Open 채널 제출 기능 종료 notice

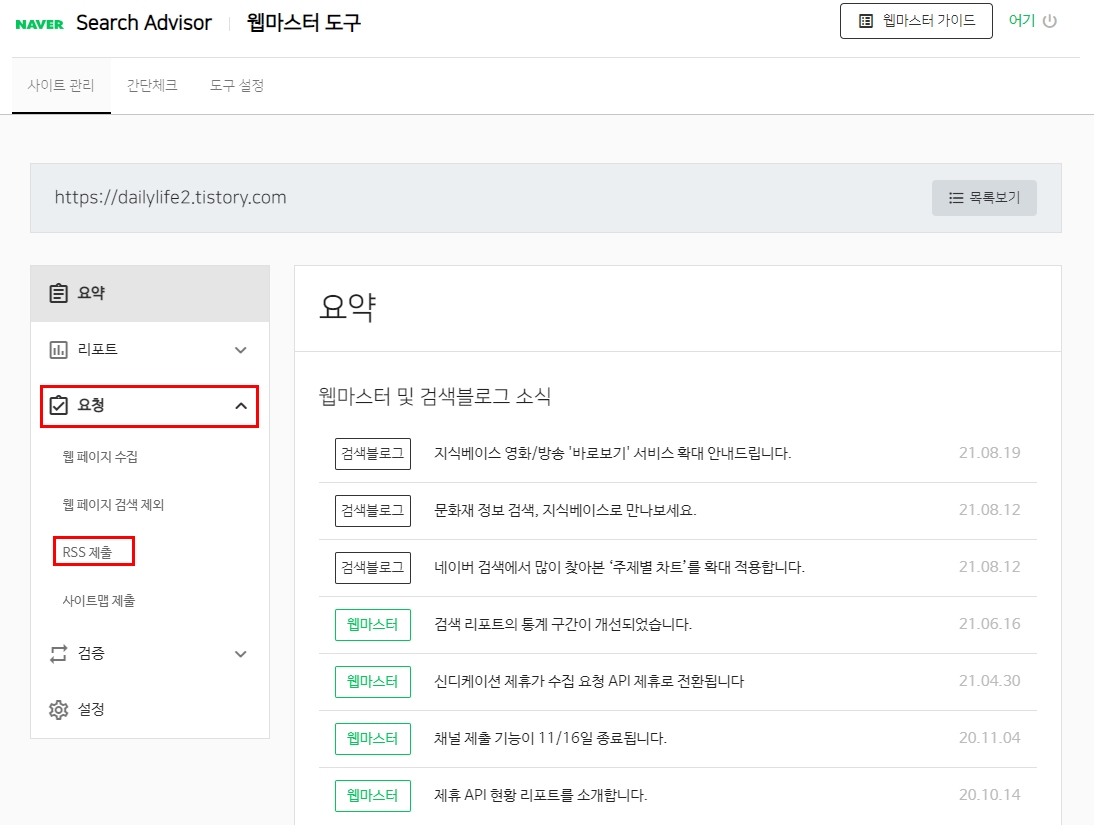(550, 738)
